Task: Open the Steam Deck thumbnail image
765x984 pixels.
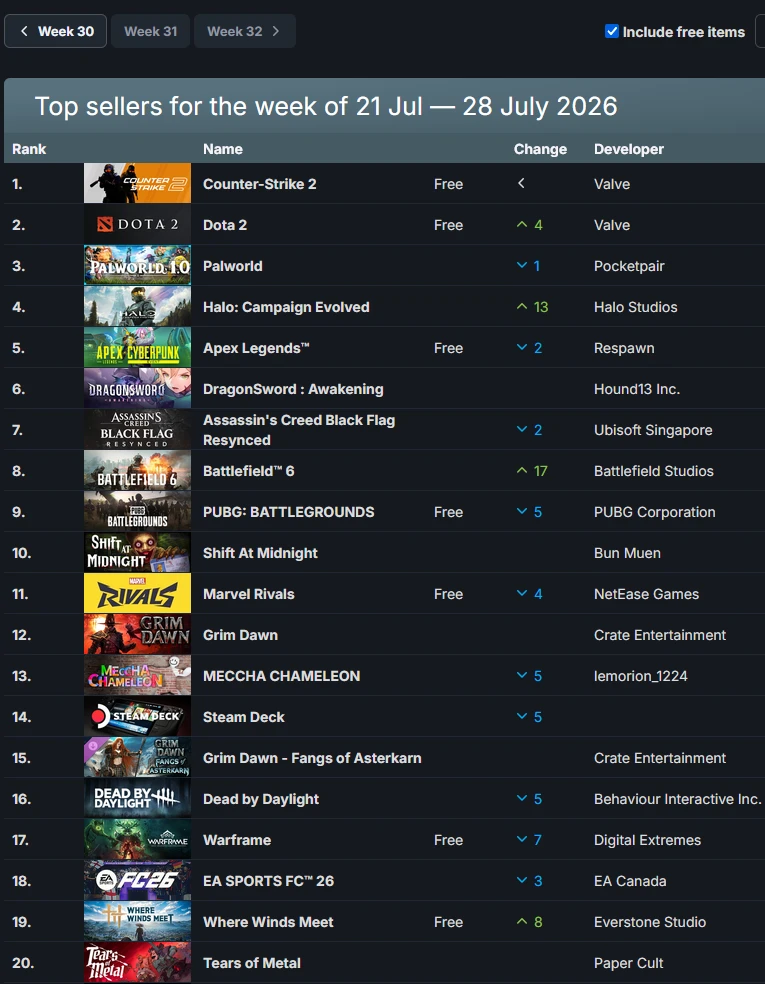Action: [x=137, y=717]
